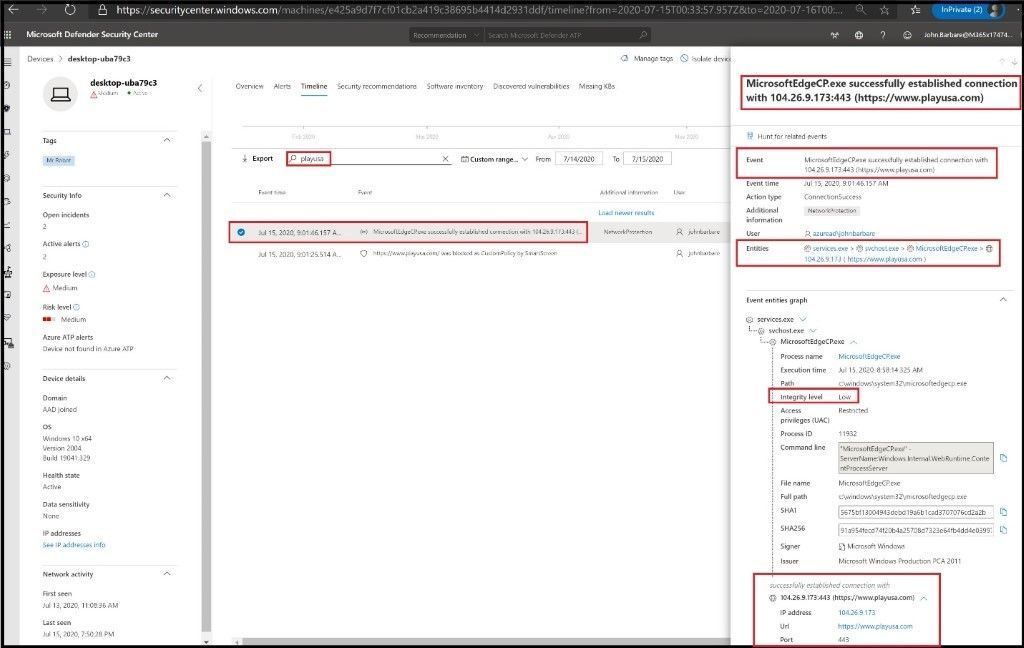Click the header search magnifier icon
The height and width of the screenshot is (648, 1024).
tap(643, 35)
